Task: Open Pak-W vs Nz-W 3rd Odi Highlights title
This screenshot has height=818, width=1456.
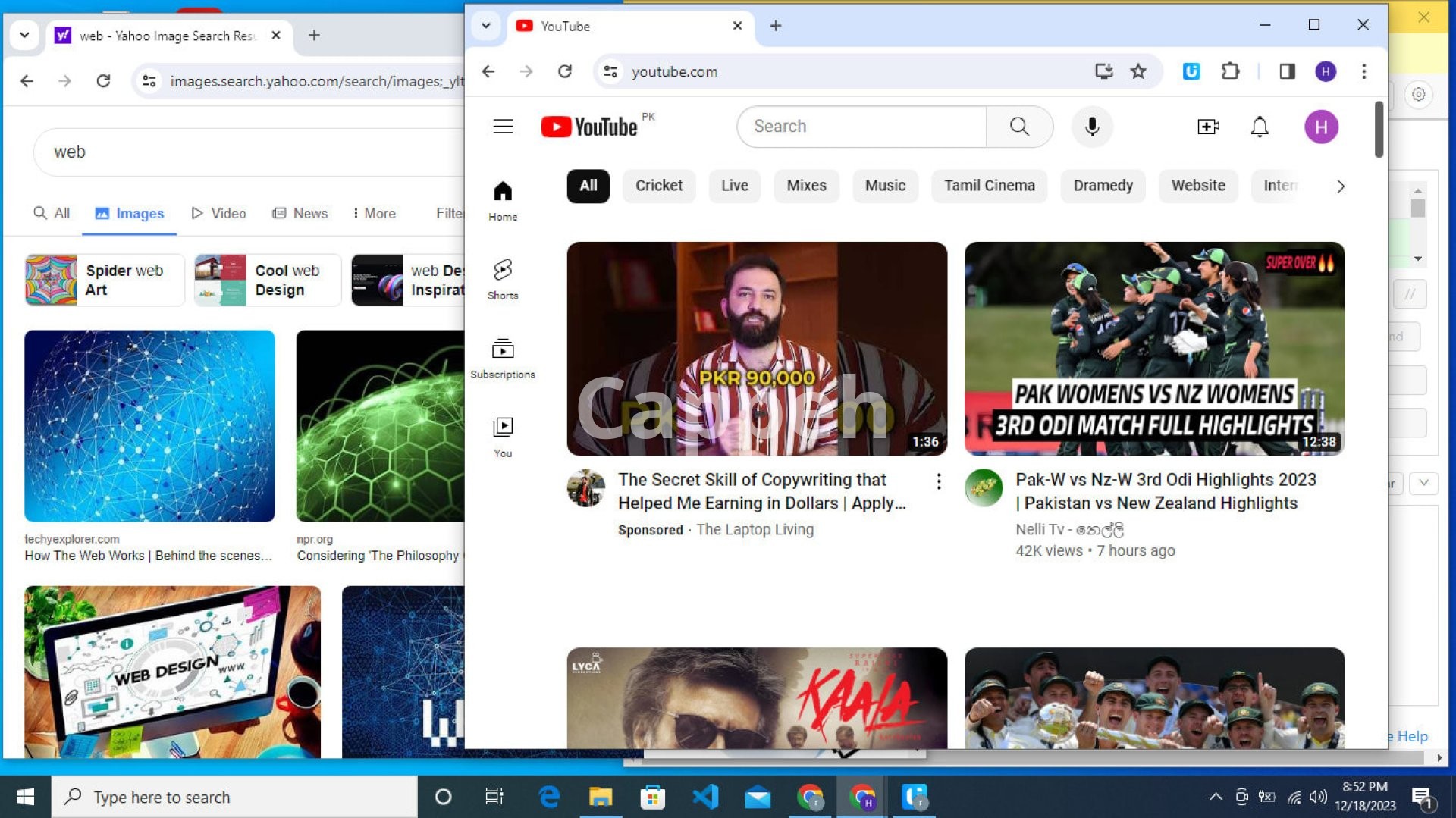Action: [x=1166, y=491]
